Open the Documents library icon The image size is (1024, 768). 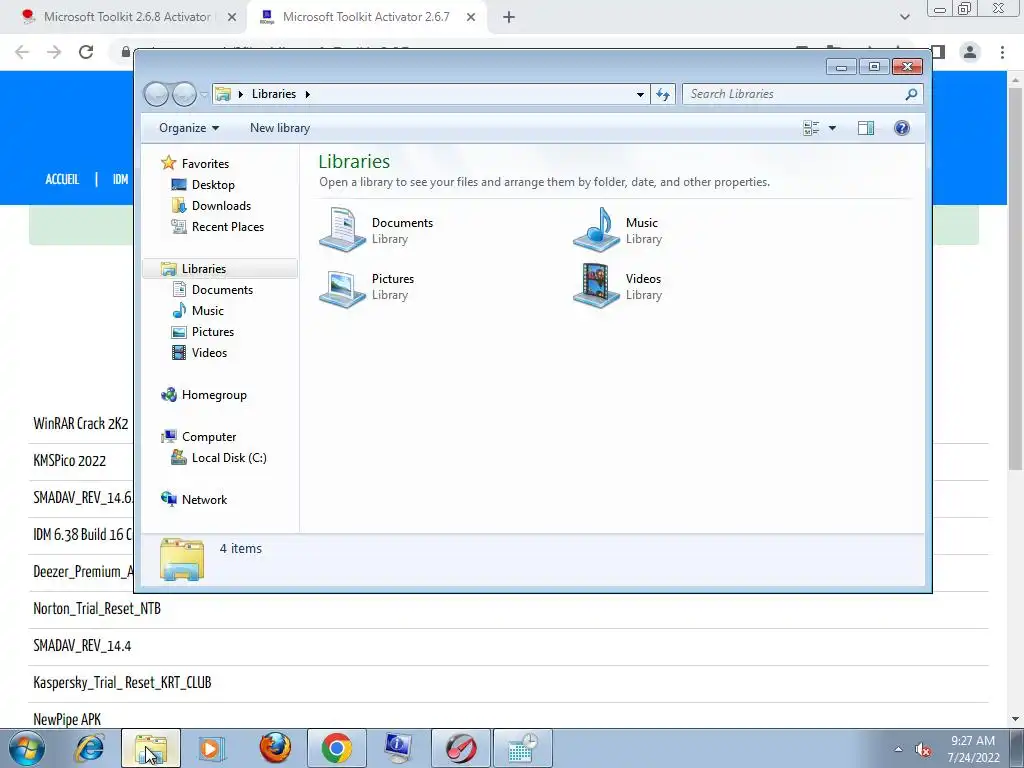tap(342, 230)
